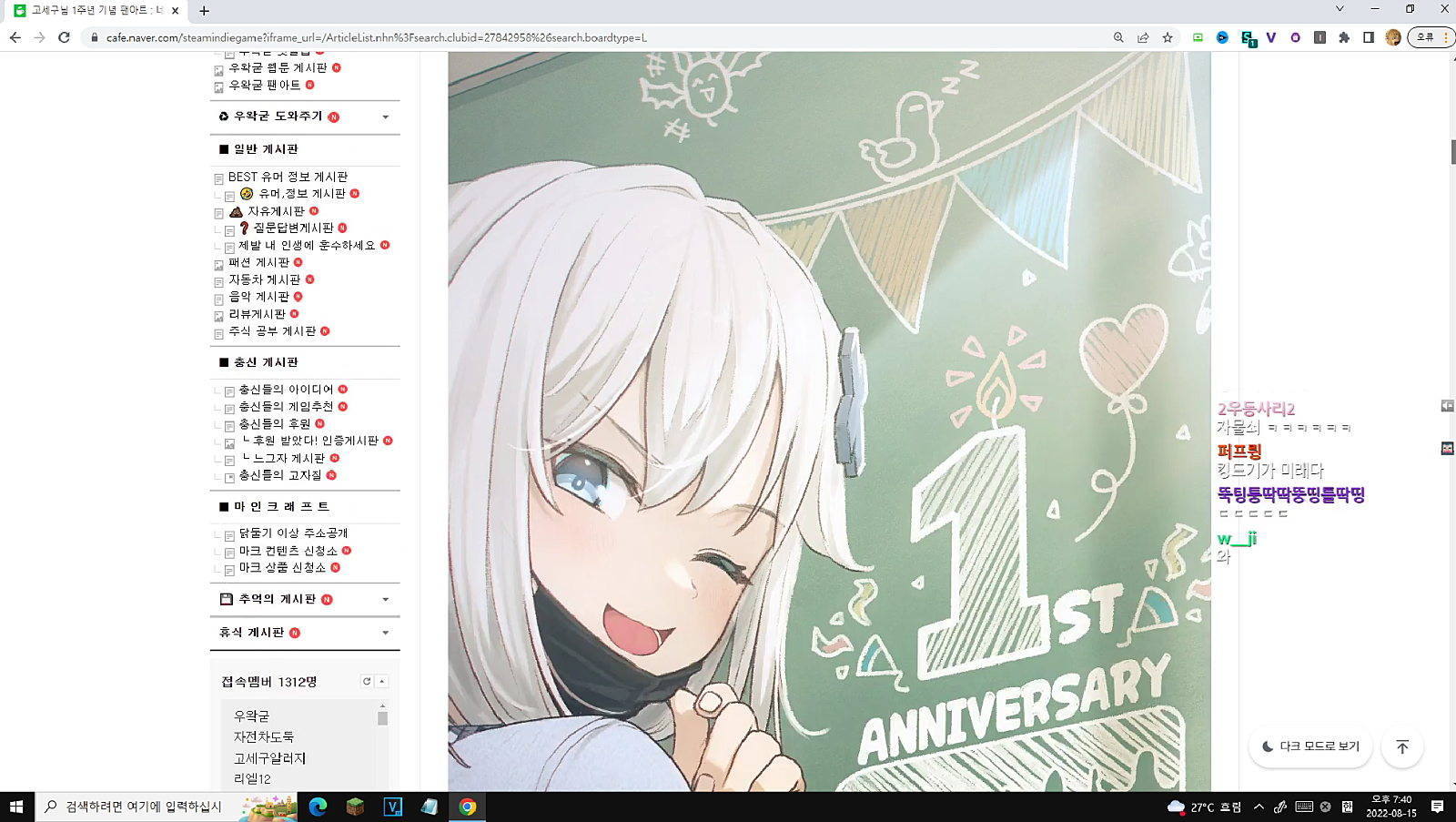
Task: Bookmark this page with the star icon
Action: tap(1168, 37)
